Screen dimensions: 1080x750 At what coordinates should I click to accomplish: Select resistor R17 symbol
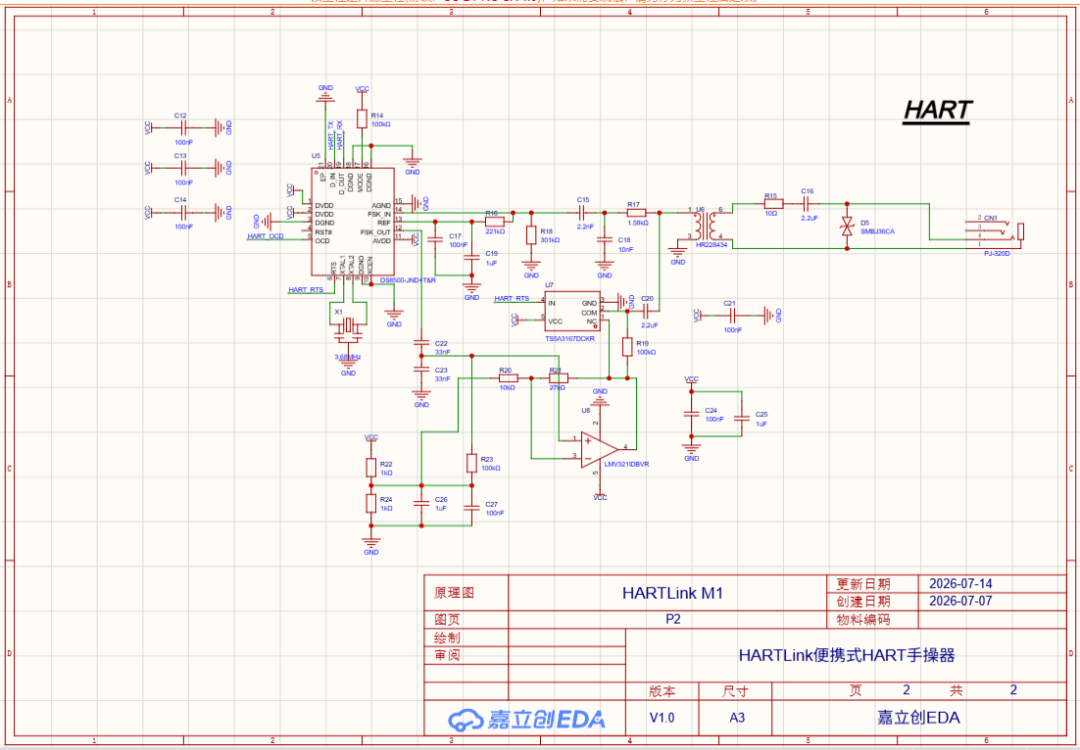[x=636, y=213]
